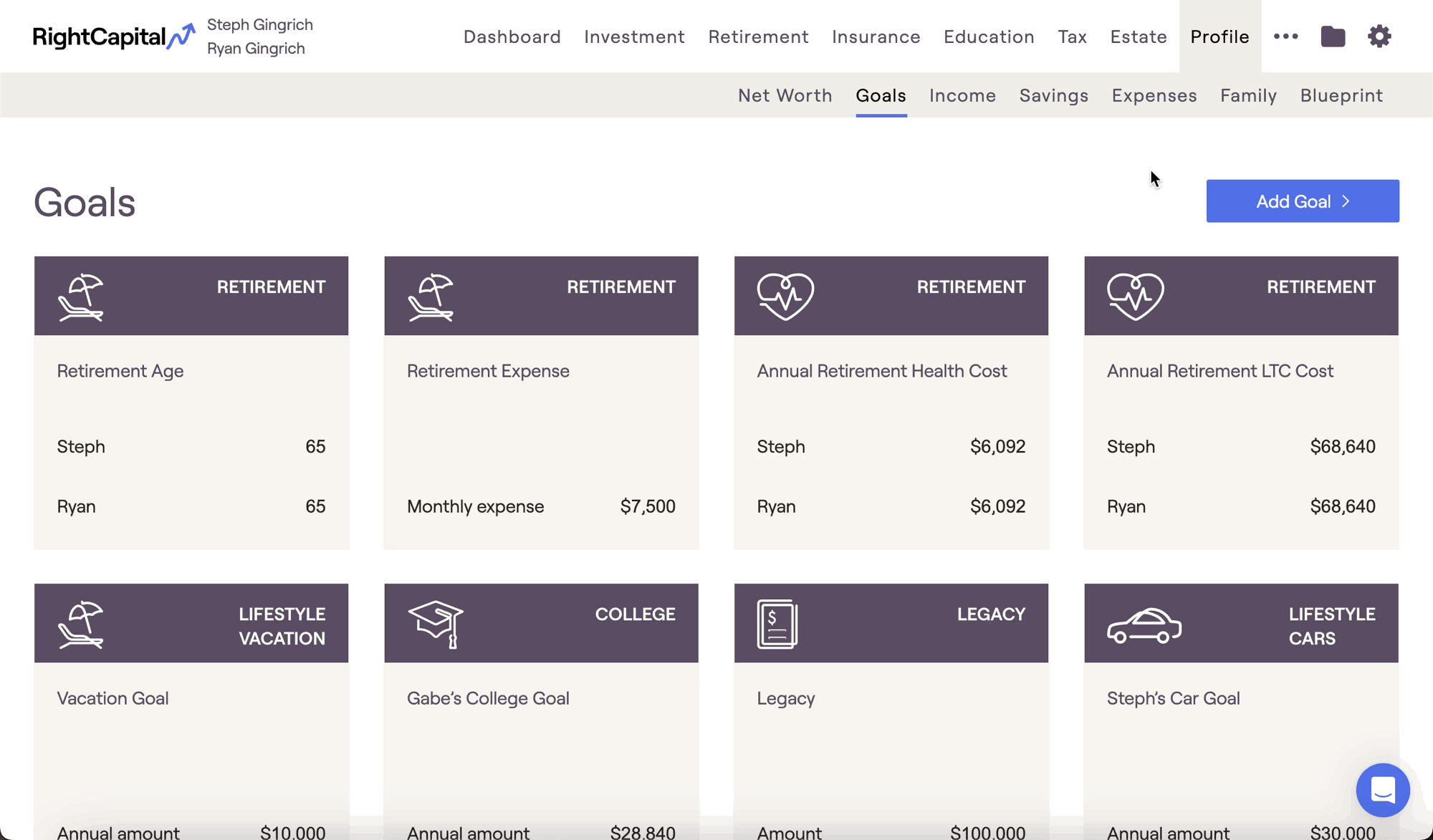Click Steph Gingrich client name
The height and width of the screenshot is (840, 1433).
coord(260,24)
